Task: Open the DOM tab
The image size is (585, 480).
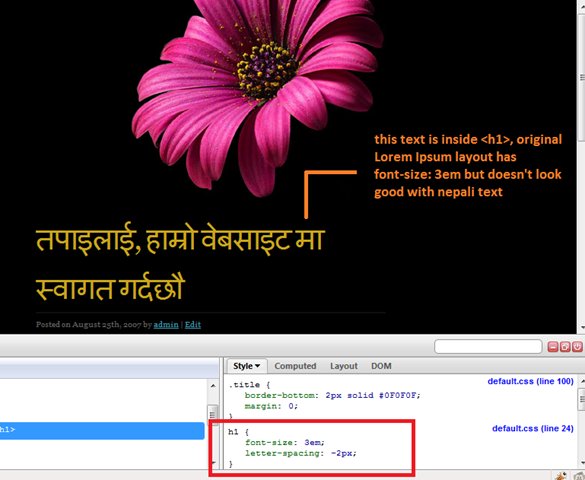Action: coord(381,366)
